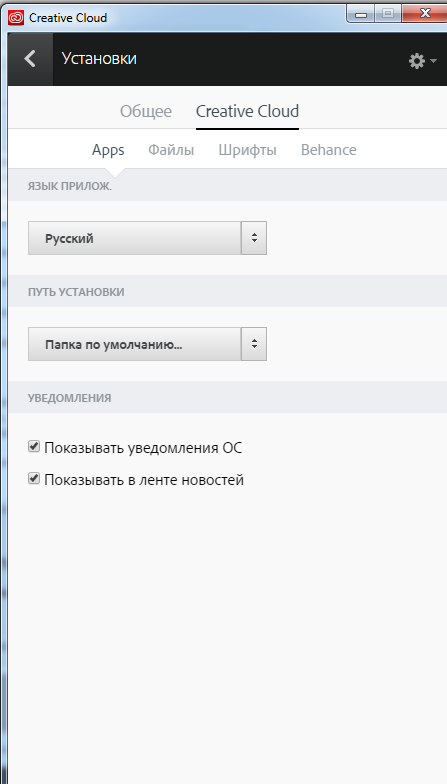
Task: Select the Creative Cloud settings tab
Action: [x=247, y=111]
